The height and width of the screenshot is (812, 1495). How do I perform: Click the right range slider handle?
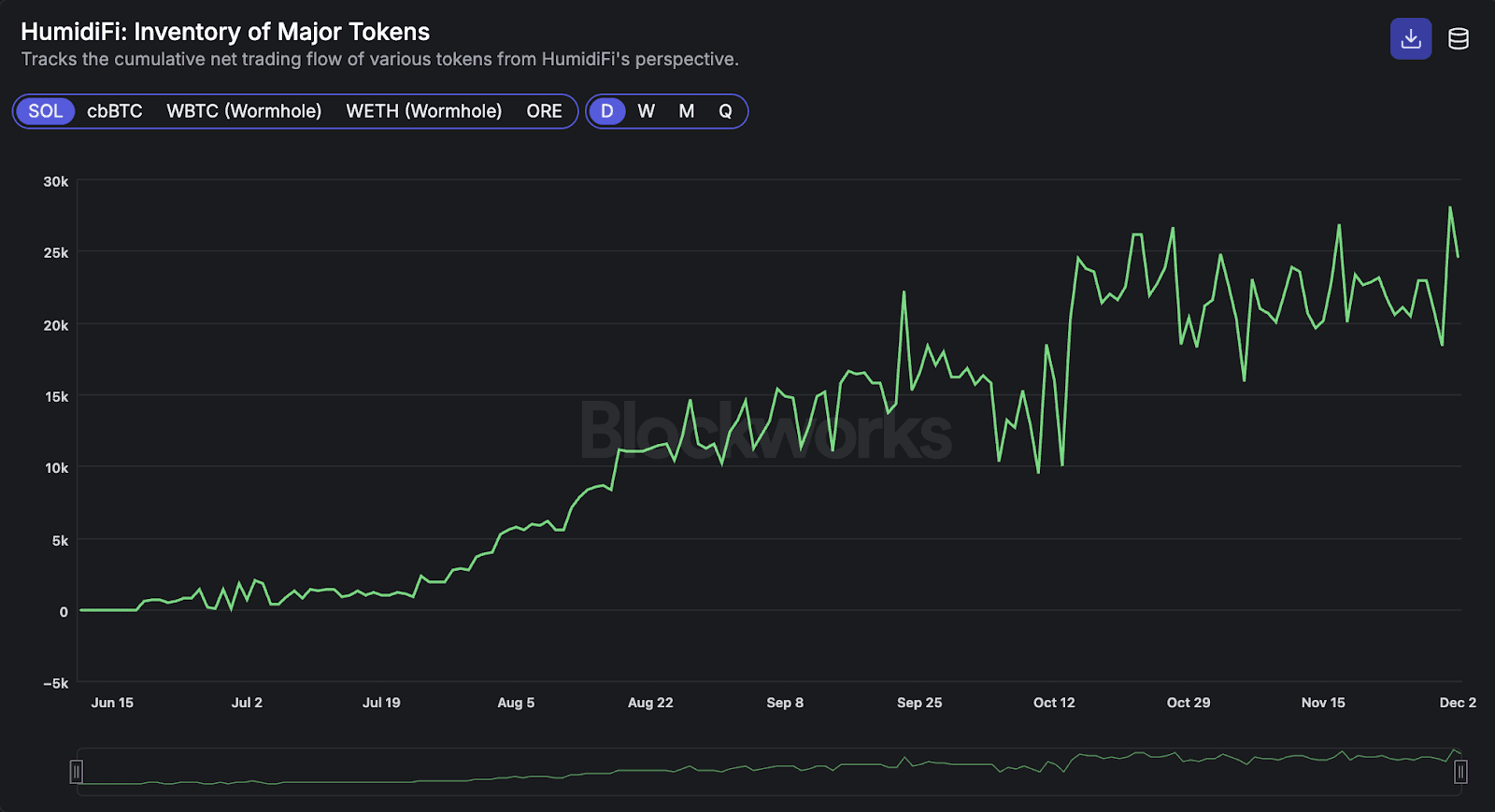point(1460,772)
